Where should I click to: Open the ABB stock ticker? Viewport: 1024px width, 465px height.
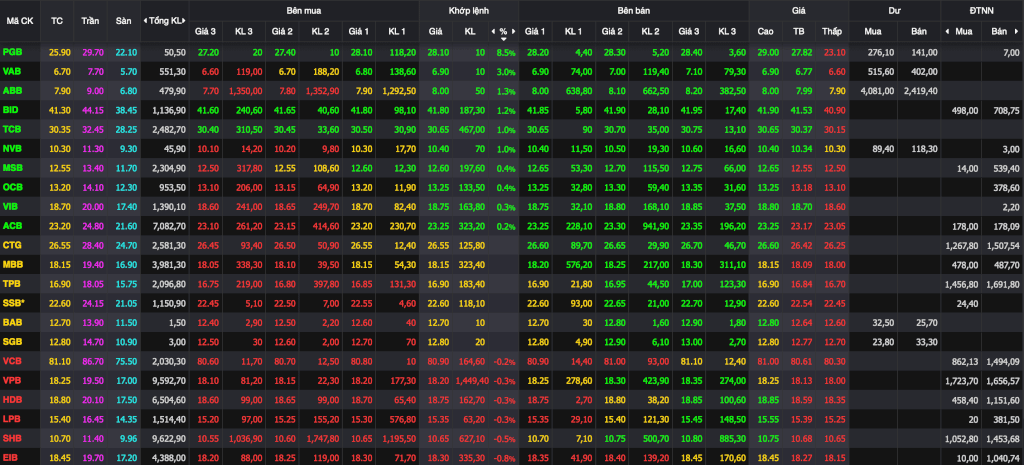11,91
